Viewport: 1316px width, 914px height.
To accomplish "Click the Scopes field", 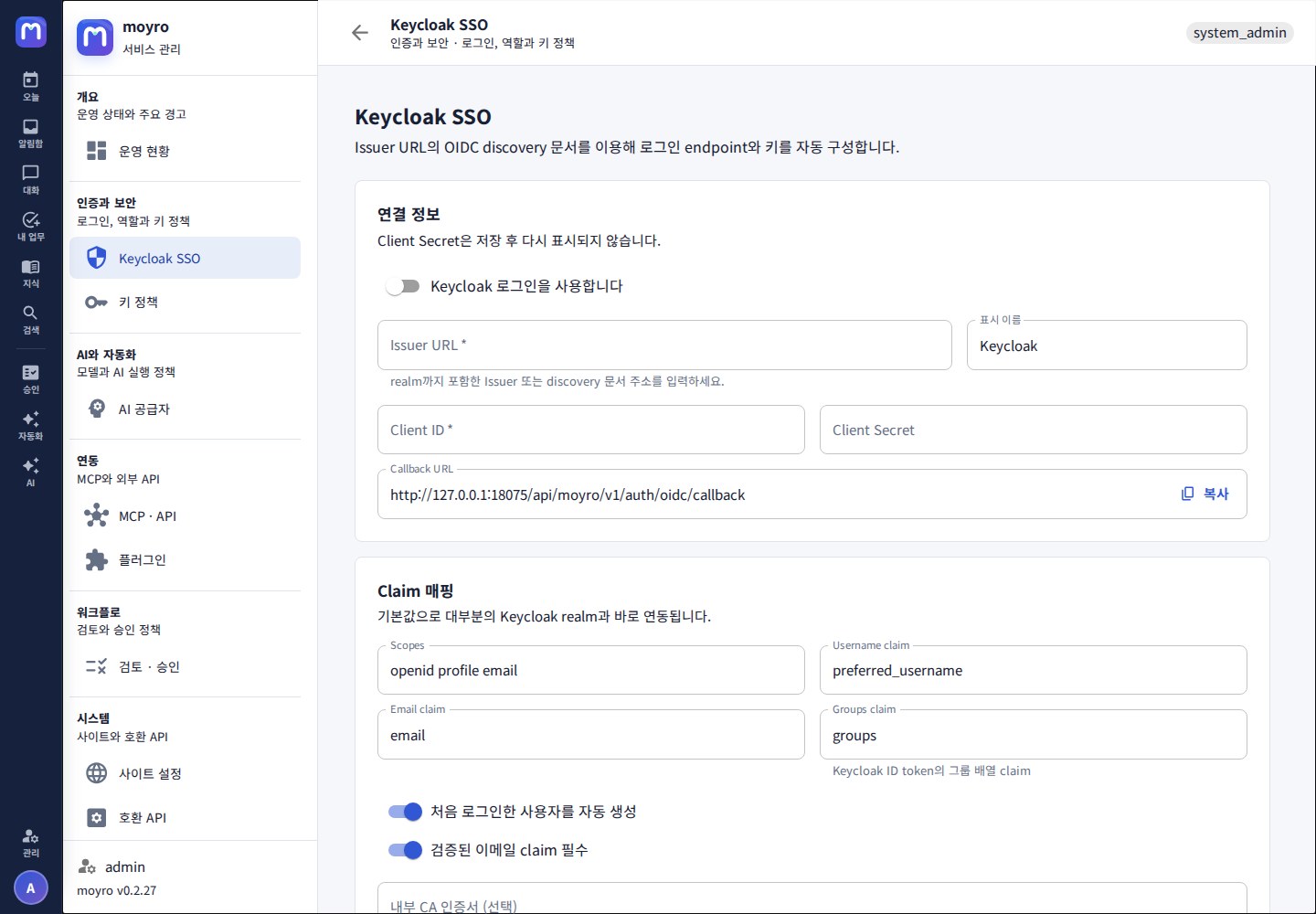I will pos(590,670).
